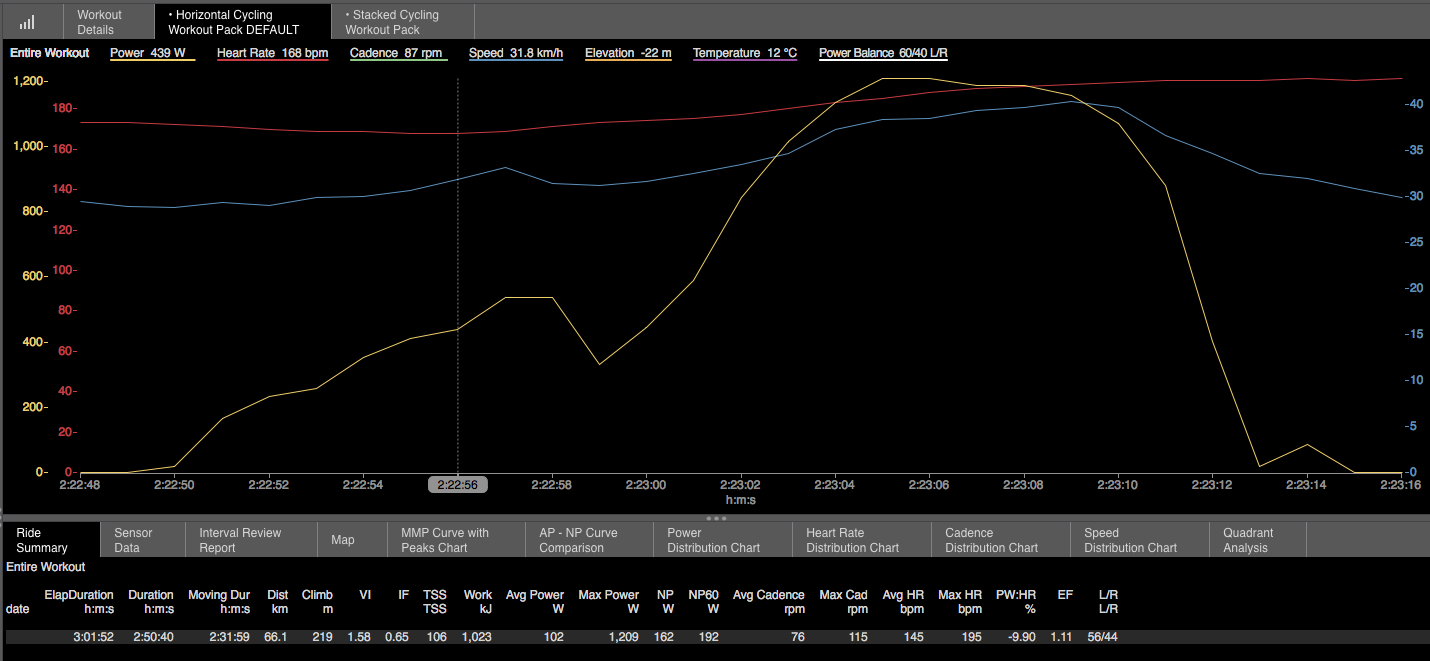
Task: Open the Quadrant Analysis tab
Action: point(1248,540)
